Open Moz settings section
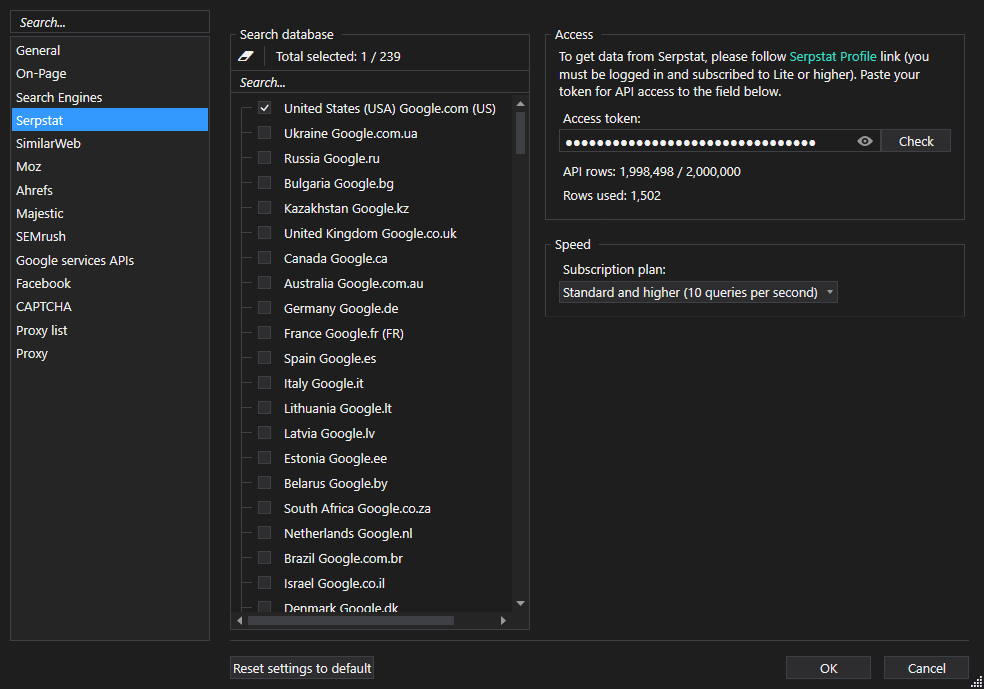 (x=110, y=166)
